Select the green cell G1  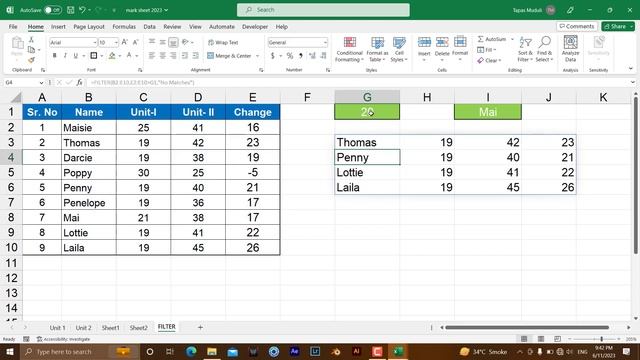(x=367, y=112)
